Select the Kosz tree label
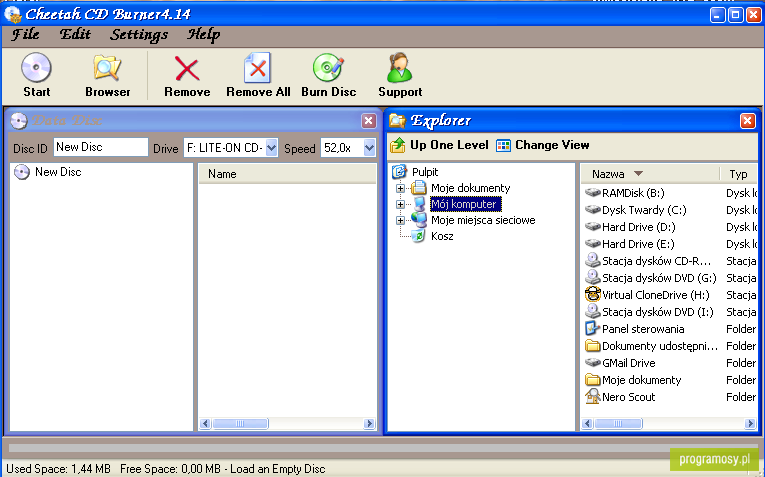Image resolution: width=765 pixels, height=477 pixels. click(x=442, y=236)
